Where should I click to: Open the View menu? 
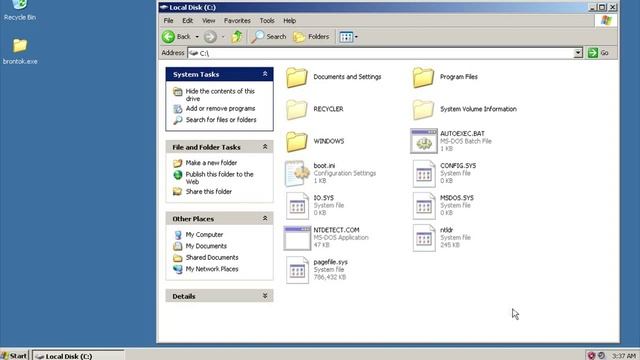click(x=209, y=20)
